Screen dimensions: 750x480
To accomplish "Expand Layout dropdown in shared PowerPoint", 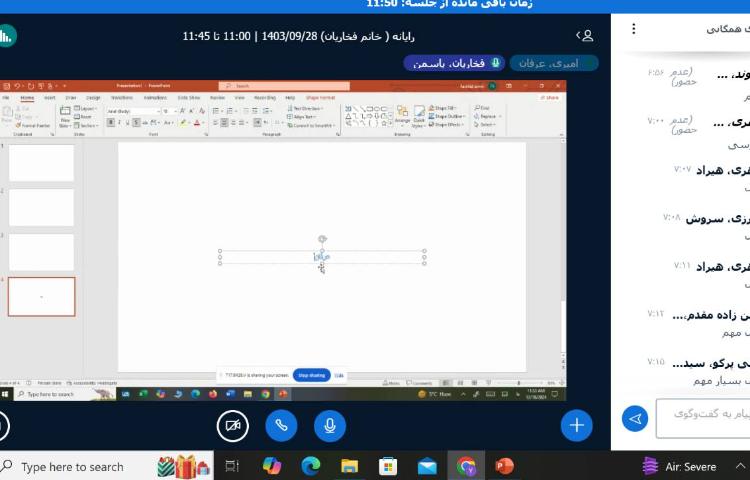I will tap(86, 109).
